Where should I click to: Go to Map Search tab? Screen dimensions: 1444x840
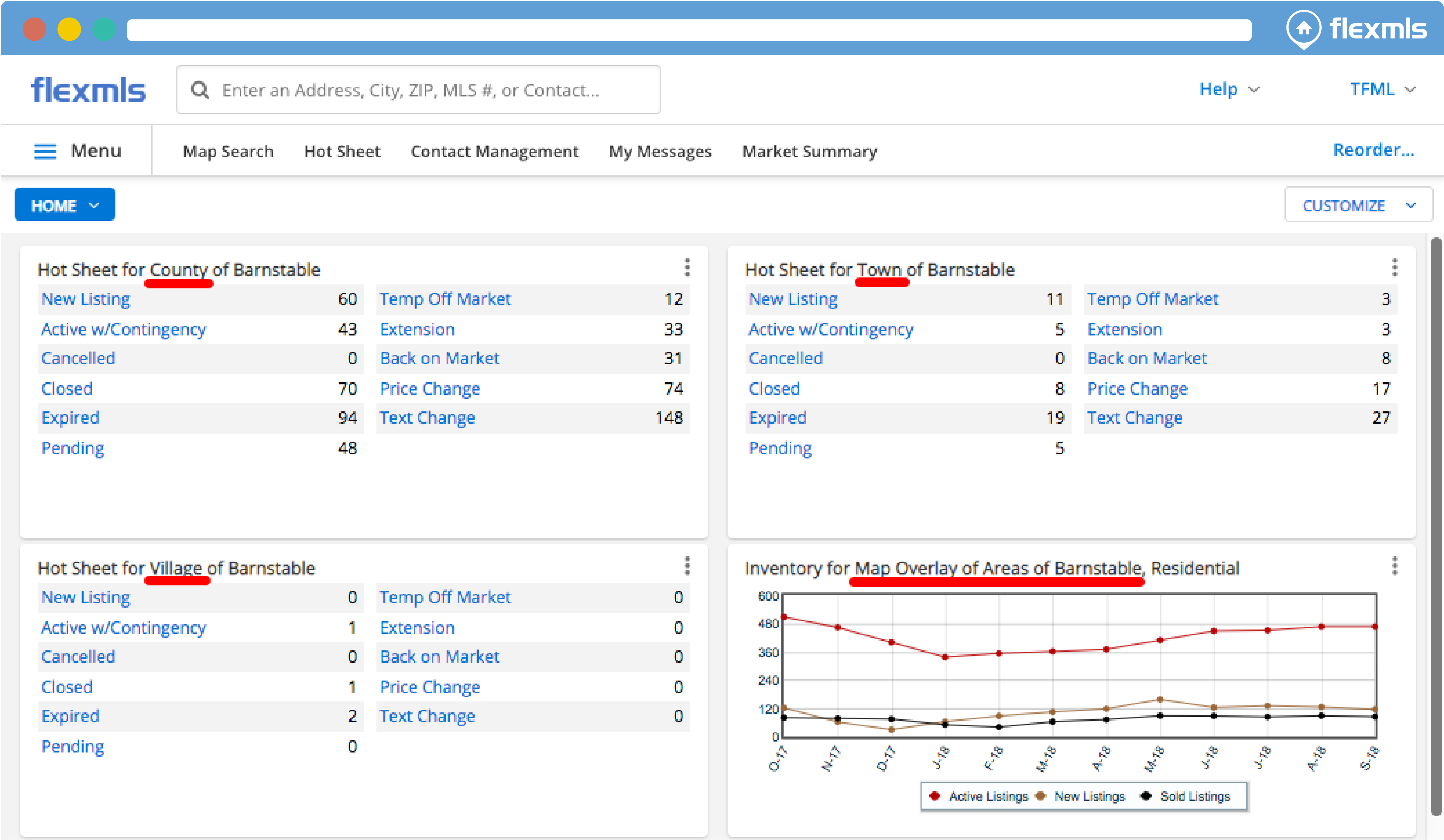(x=228, y=151)
